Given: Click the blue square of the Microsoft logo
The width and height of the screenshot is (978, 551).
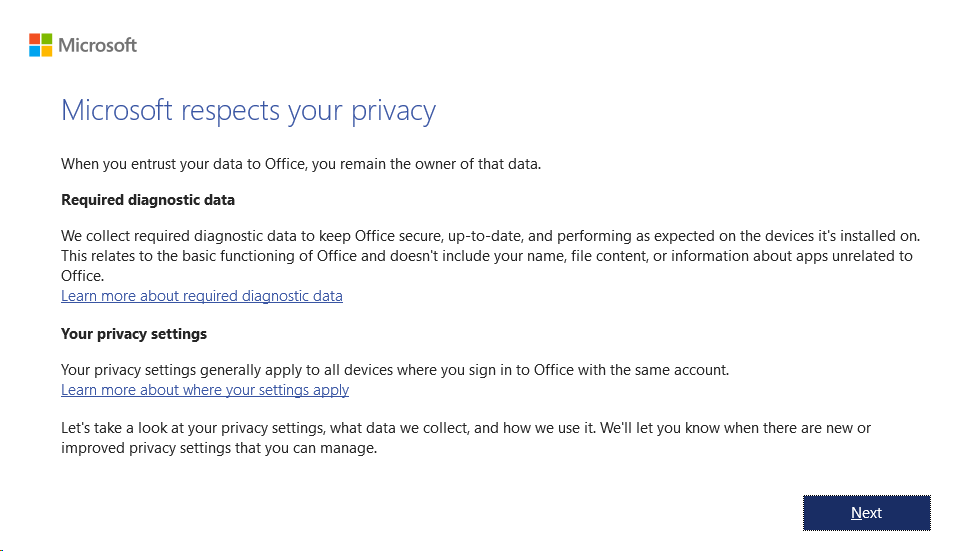Looking at the screenshot, I should 34,51.
